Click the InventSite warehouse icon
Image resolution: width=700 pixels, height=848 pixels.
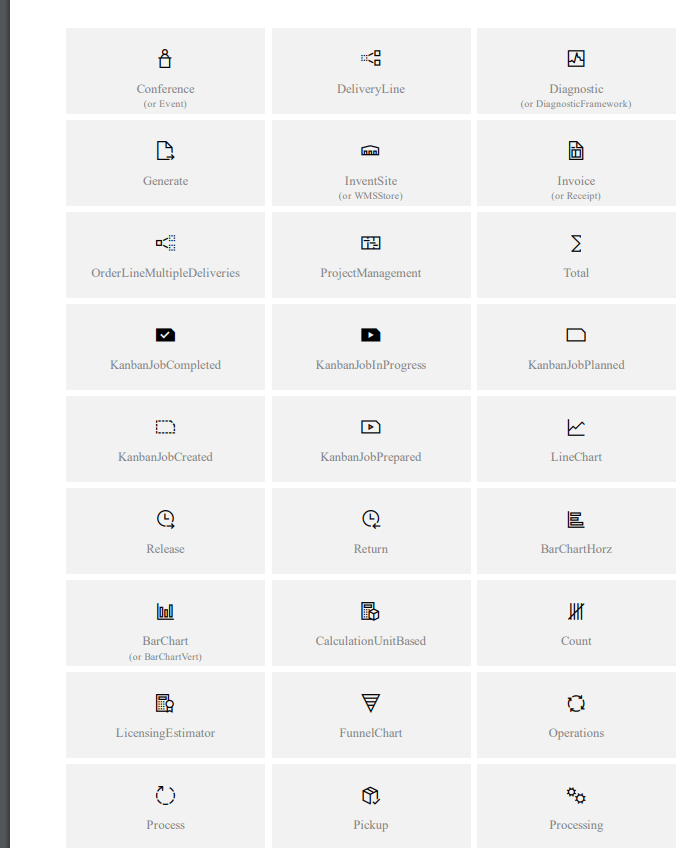click(371, 151)
